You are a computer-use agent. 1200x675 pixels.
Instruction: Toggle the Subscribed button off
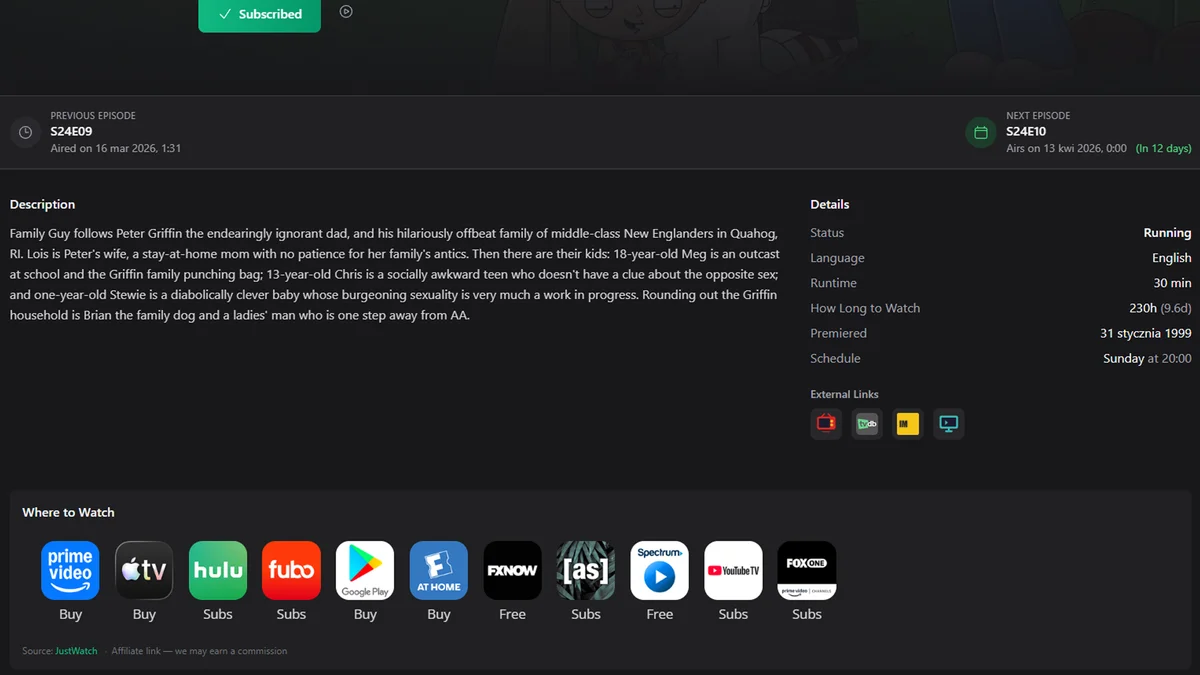click(259, 14)
